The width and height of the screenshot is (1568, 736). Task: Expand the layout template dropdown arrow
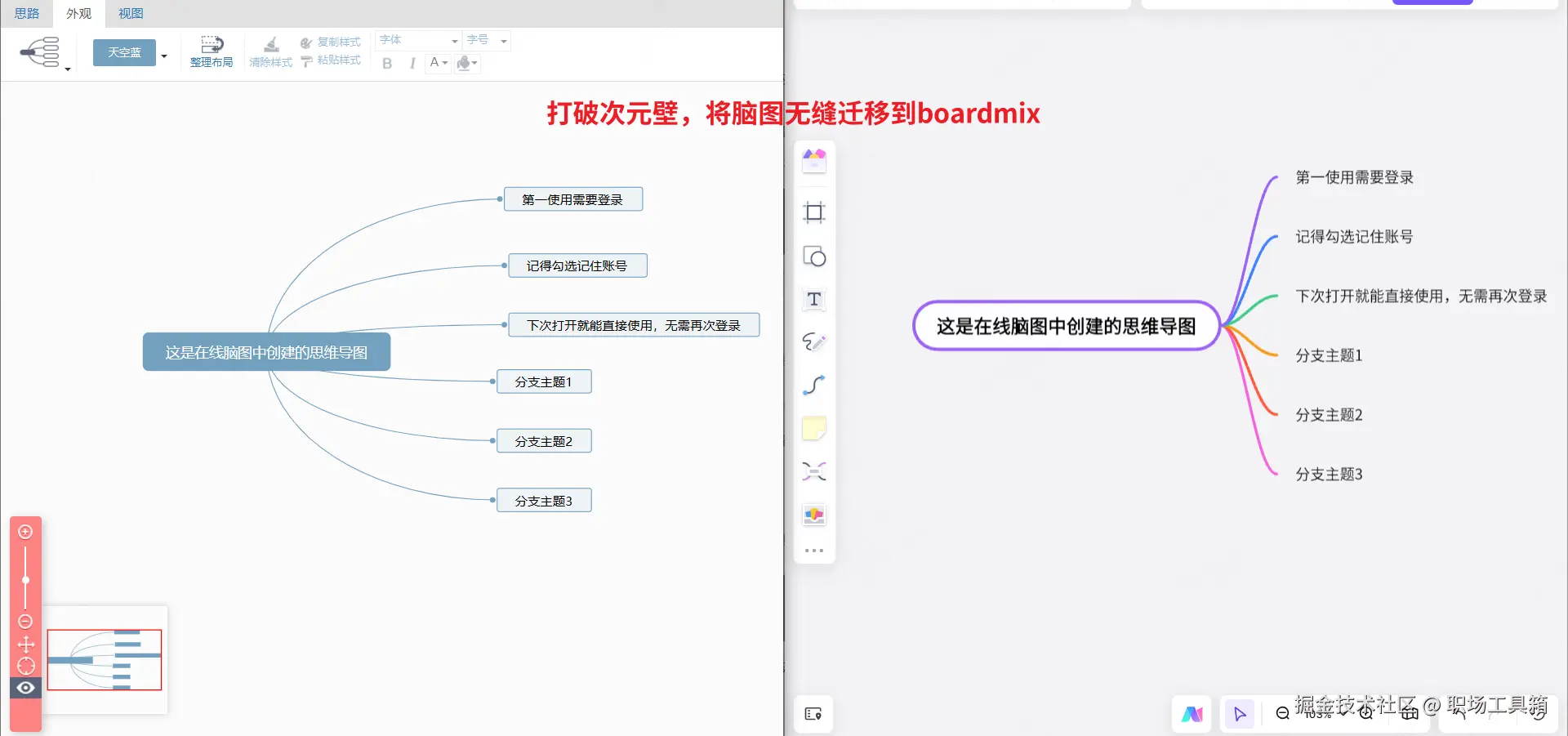point(68,69)
